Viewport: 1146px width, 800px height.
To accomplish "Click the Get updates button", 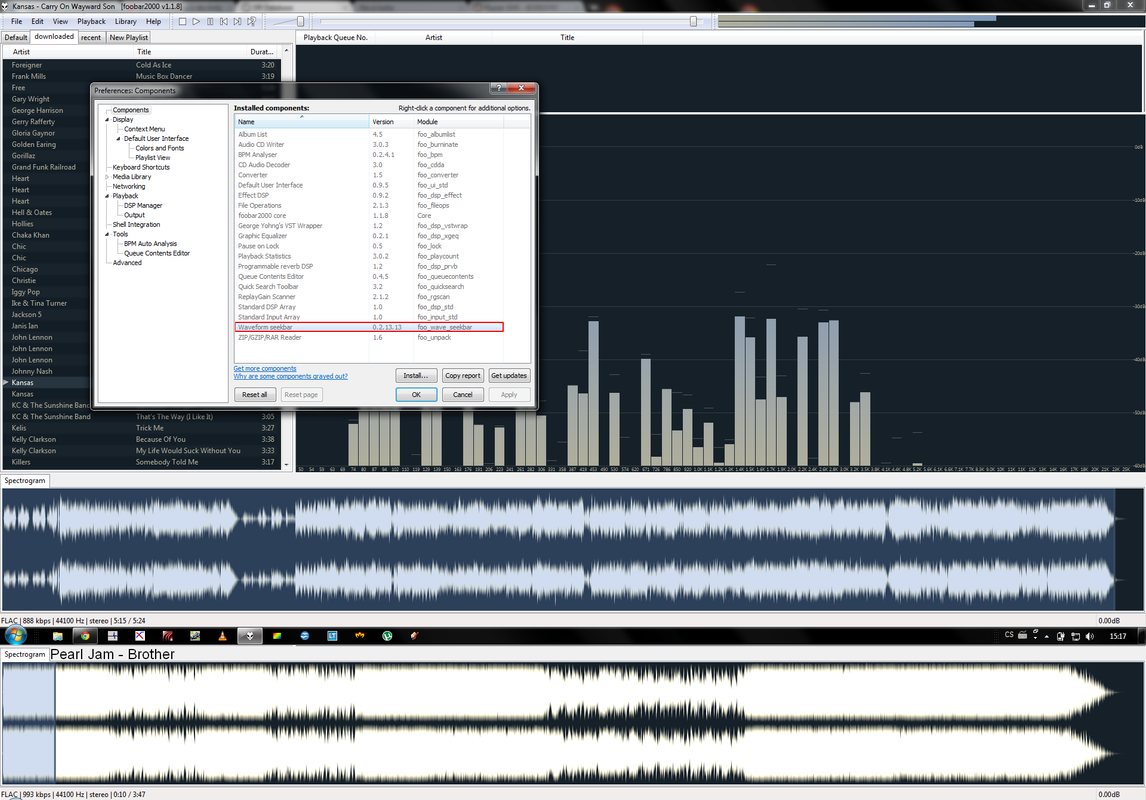I will 509,376.
